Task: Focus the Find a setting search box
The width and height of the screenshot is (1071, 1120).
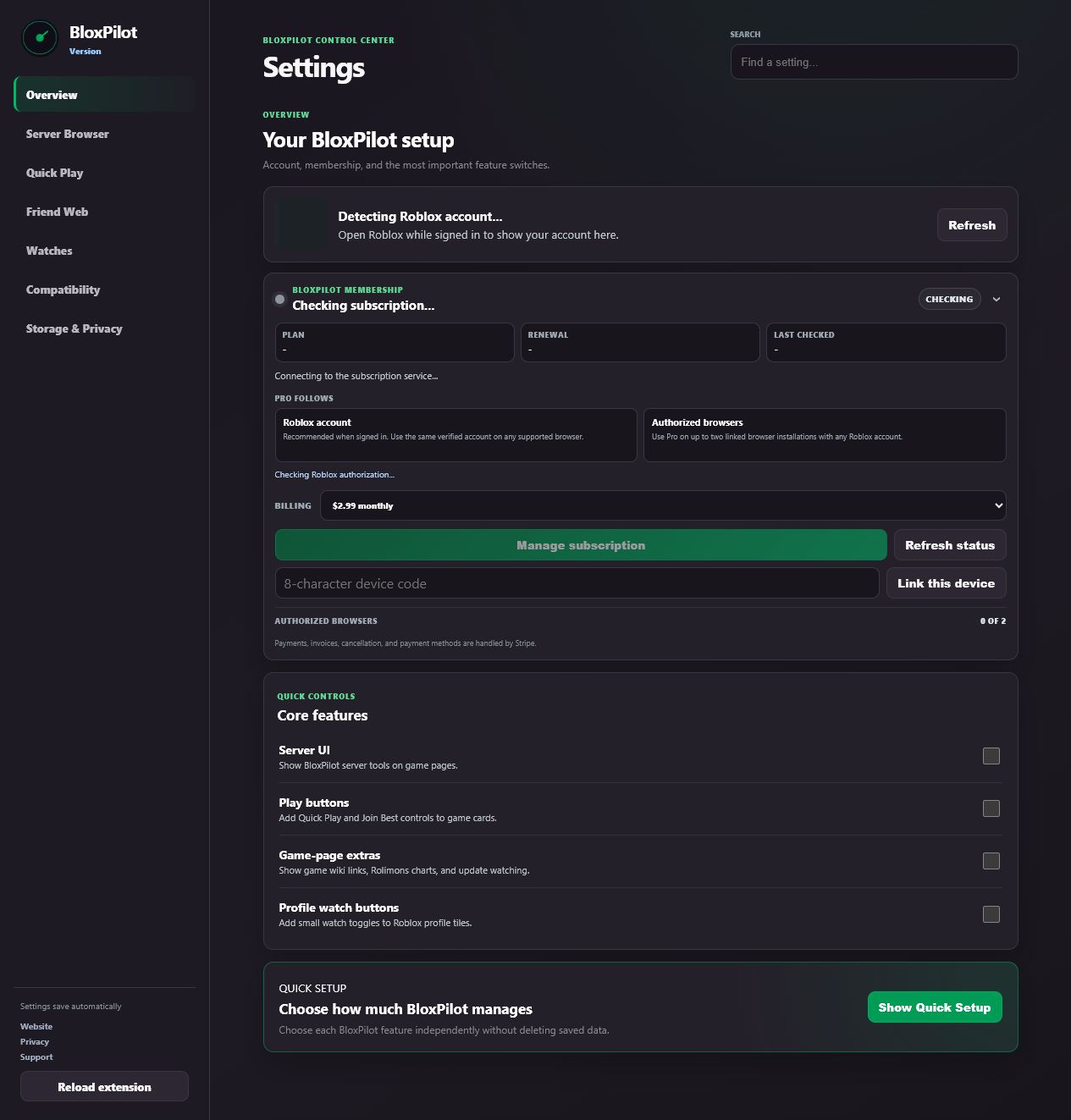Action: pyautogui.click(x=874, y=62)
